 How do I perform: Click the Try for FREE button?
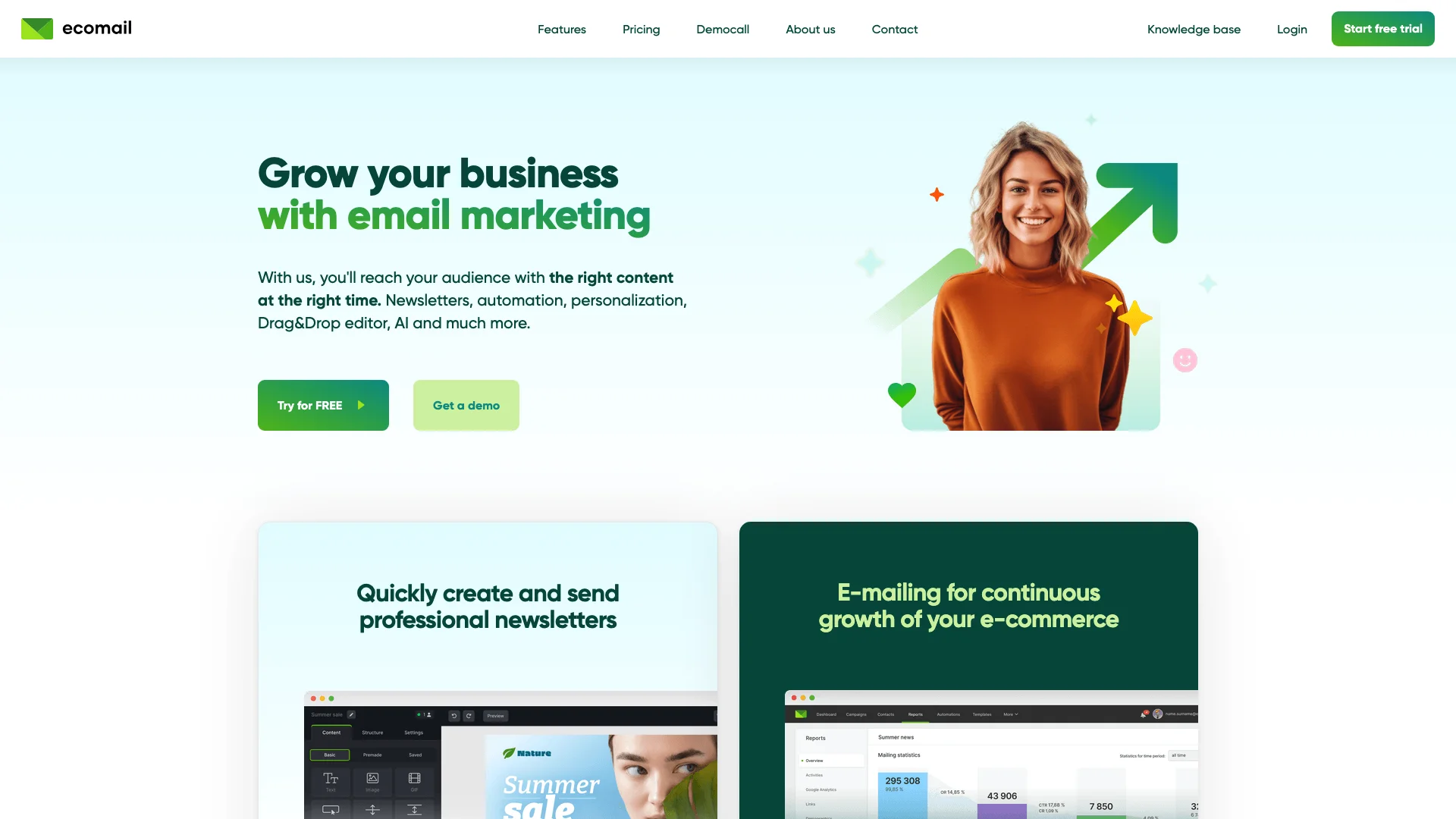[x=322, y=405]
